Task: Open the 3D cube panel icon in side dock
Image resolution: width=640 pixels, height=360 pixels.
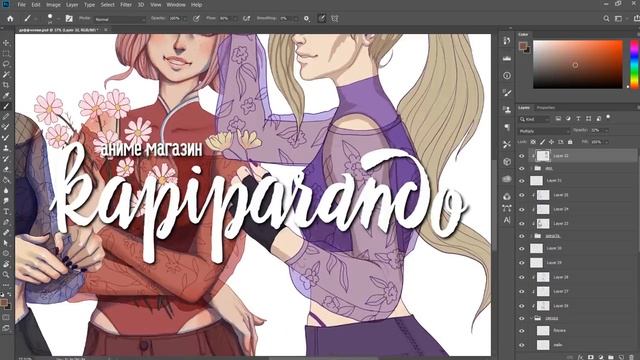Action: point(507,162)
